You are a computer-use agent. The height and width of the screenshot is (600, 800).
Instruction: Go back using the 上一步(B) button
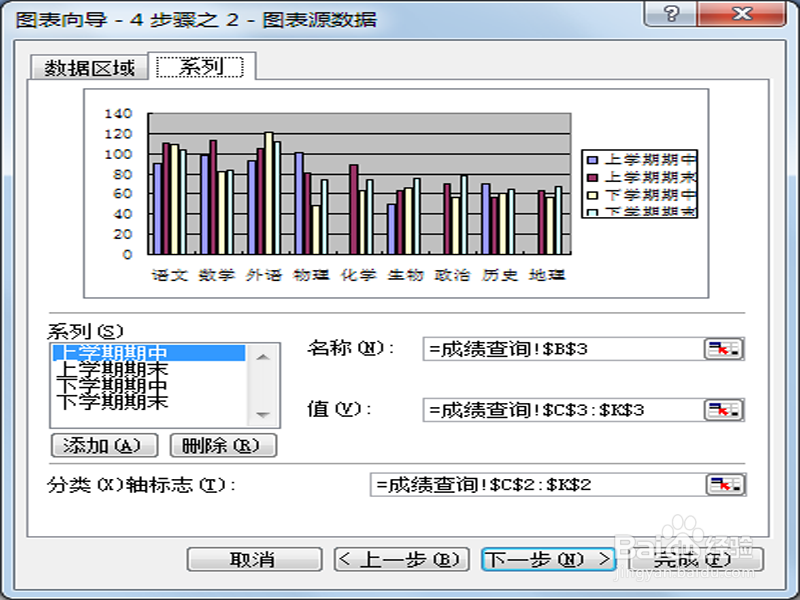pyautogui.click(x=400, y=559)
